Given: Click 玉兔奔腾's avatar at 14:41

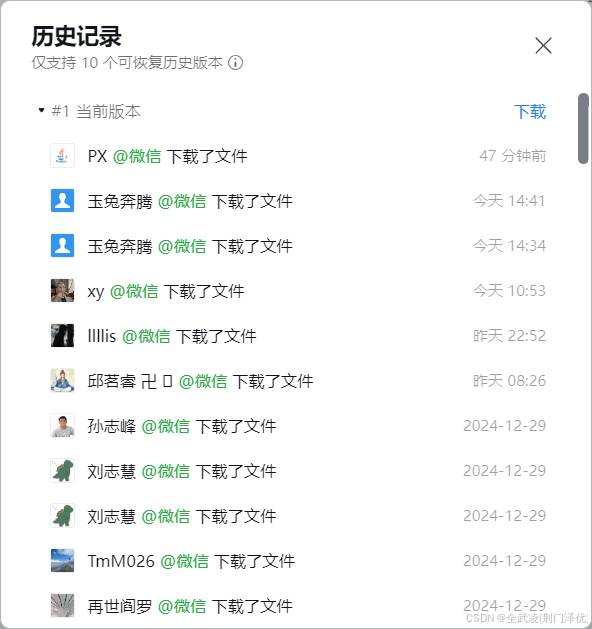Looking at the screenshot, I should pos(62,200).
